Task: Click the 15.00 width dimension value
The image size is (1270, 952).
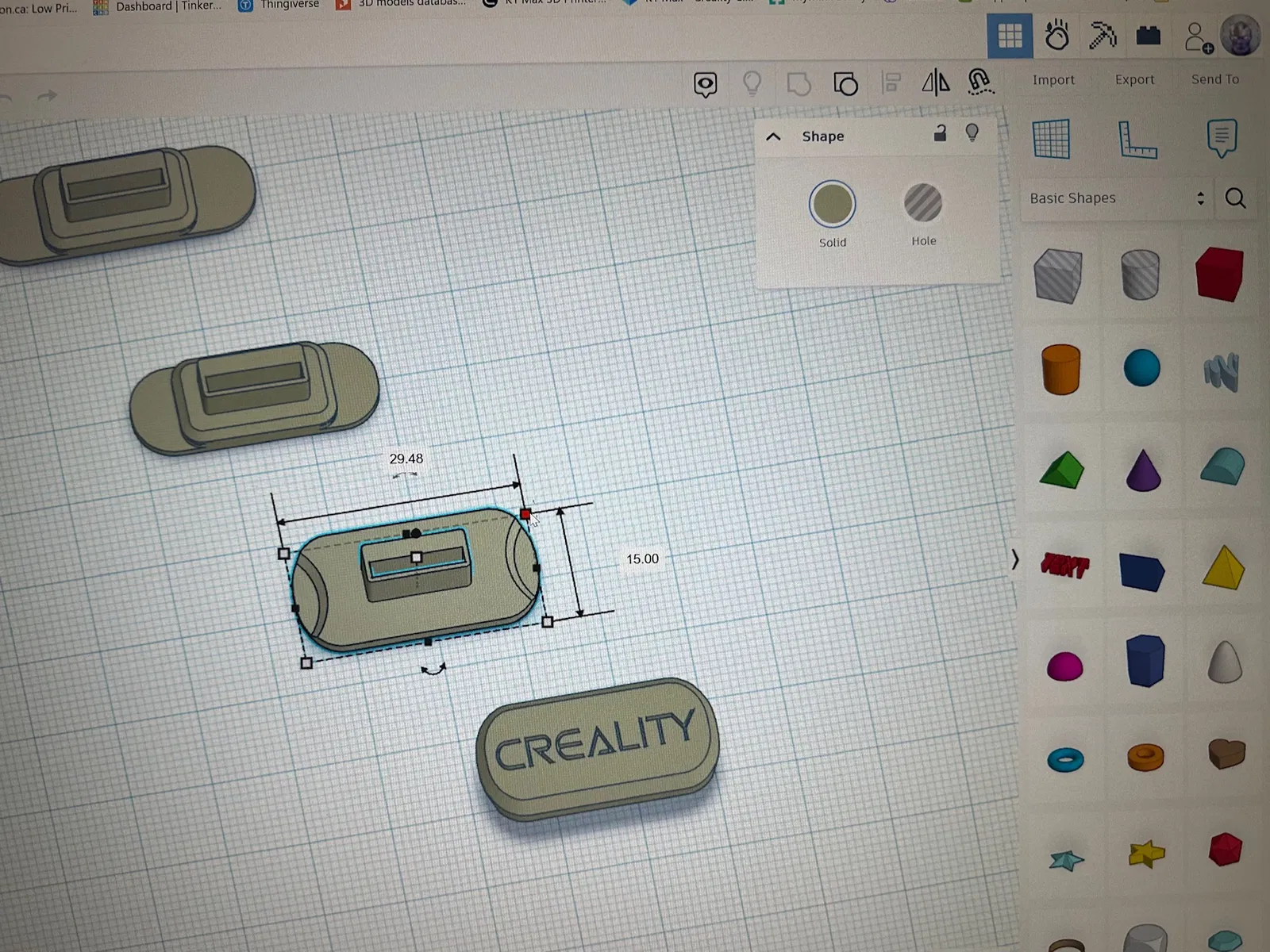Action: point(642,559)
